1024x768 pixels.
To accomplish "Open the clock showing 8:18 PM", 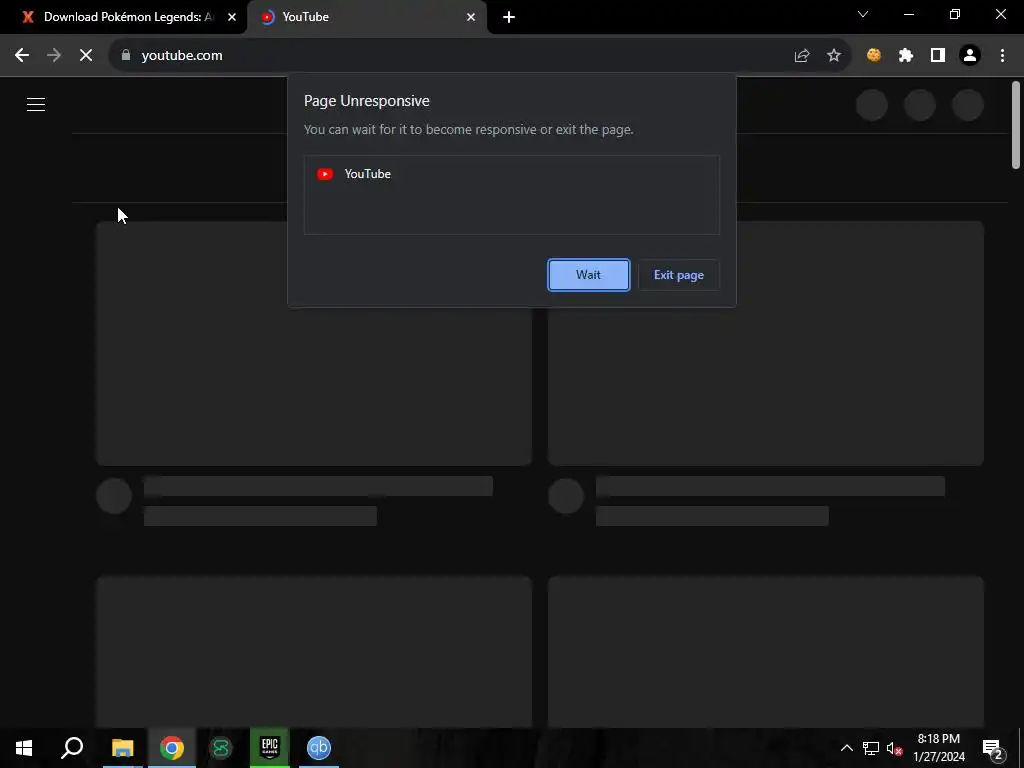I will point(938,748).
